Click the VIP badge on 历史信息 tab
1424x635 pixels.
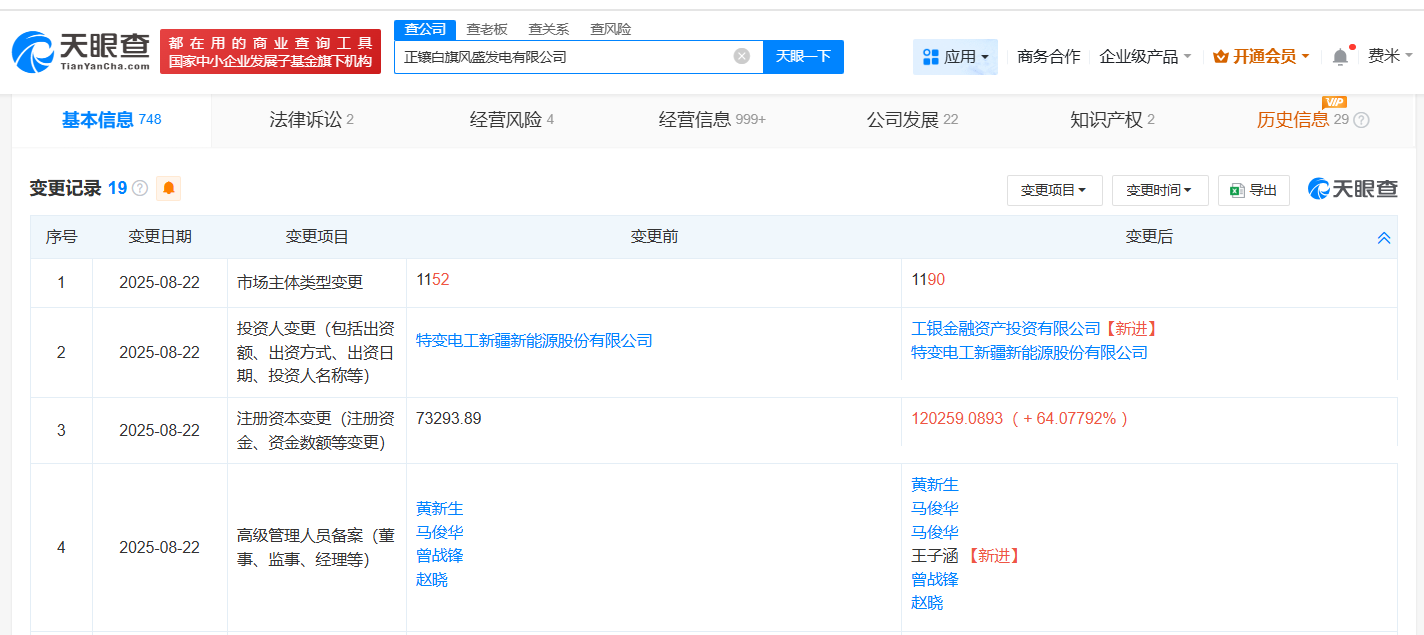tap(1334, 102)
